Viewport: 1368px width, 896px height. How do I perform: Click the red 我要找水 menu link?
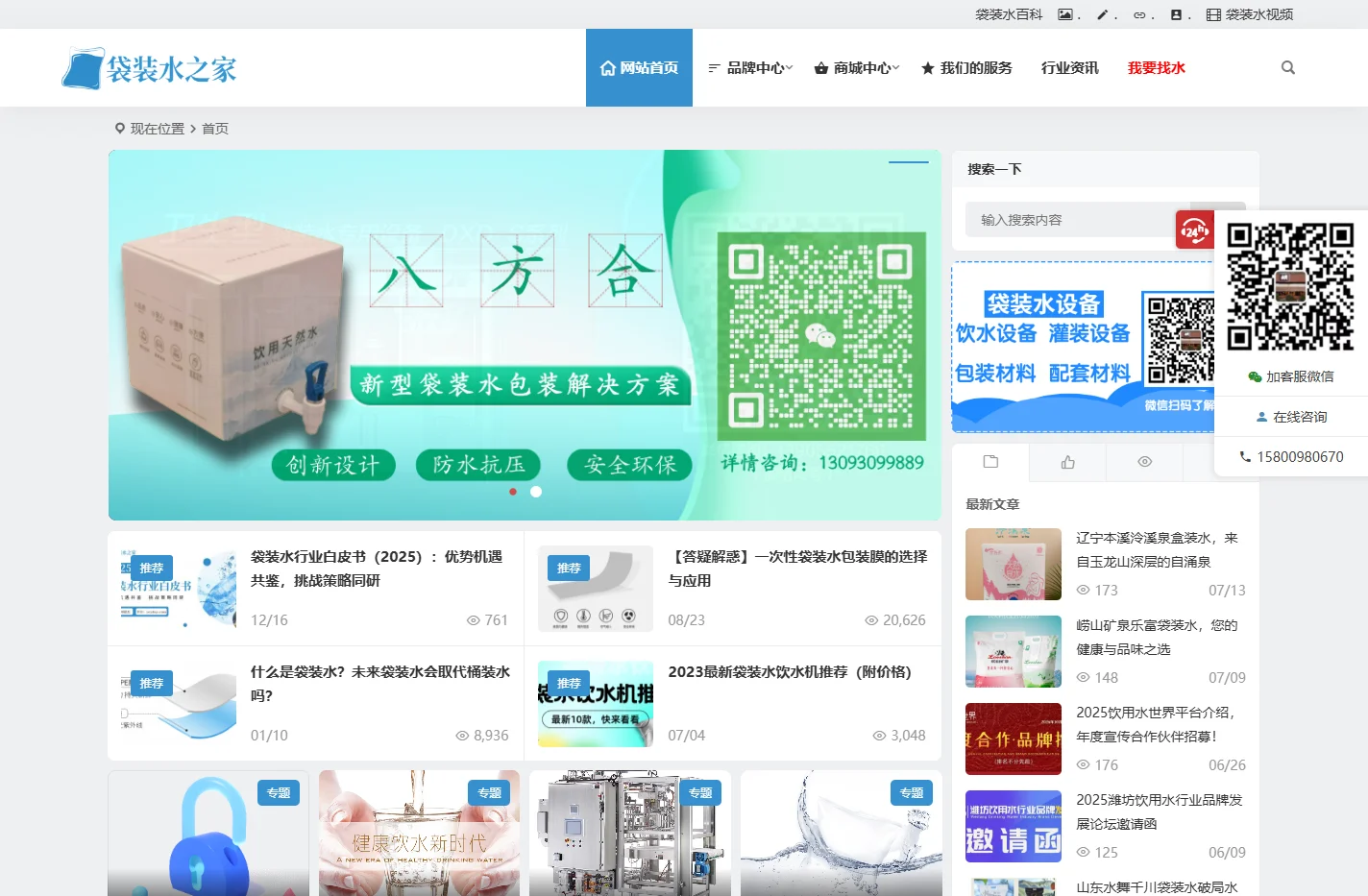click(1157, 67)
